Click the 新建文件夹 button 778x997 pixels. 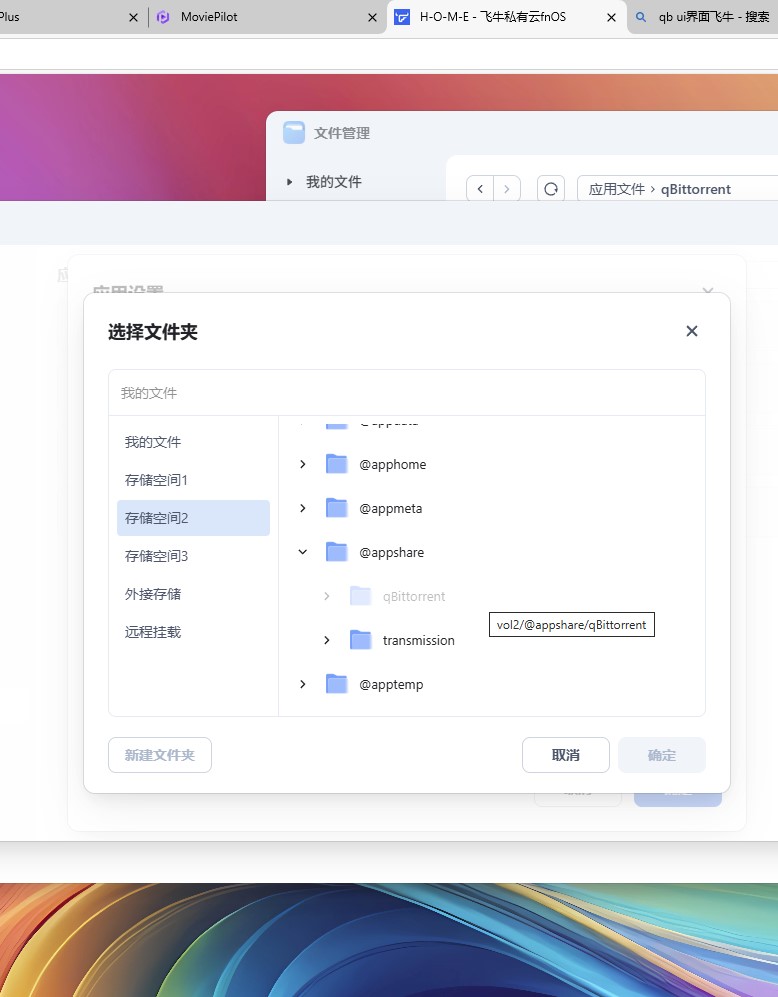click(x=160, y=755)
